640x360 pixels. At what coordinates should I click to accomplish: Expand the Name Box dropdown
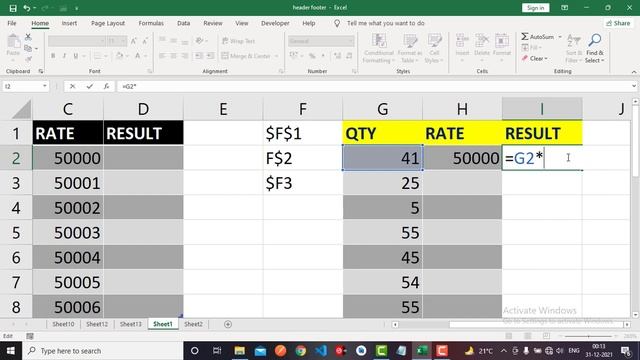tap(44, 86)
